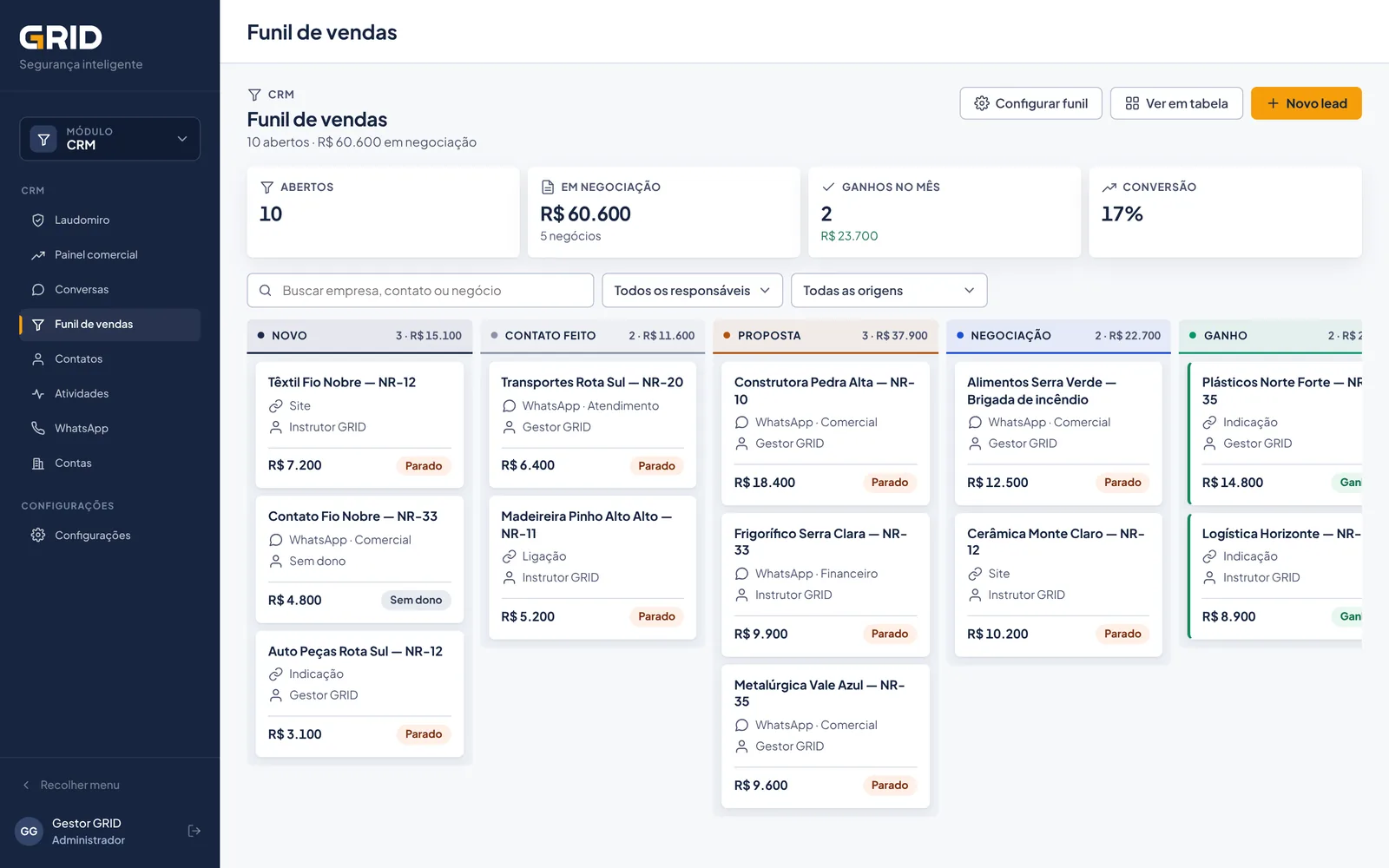Click Metalúrgica Vale Azul card title
Screen dimensions: 1389x868
point(820,694)
